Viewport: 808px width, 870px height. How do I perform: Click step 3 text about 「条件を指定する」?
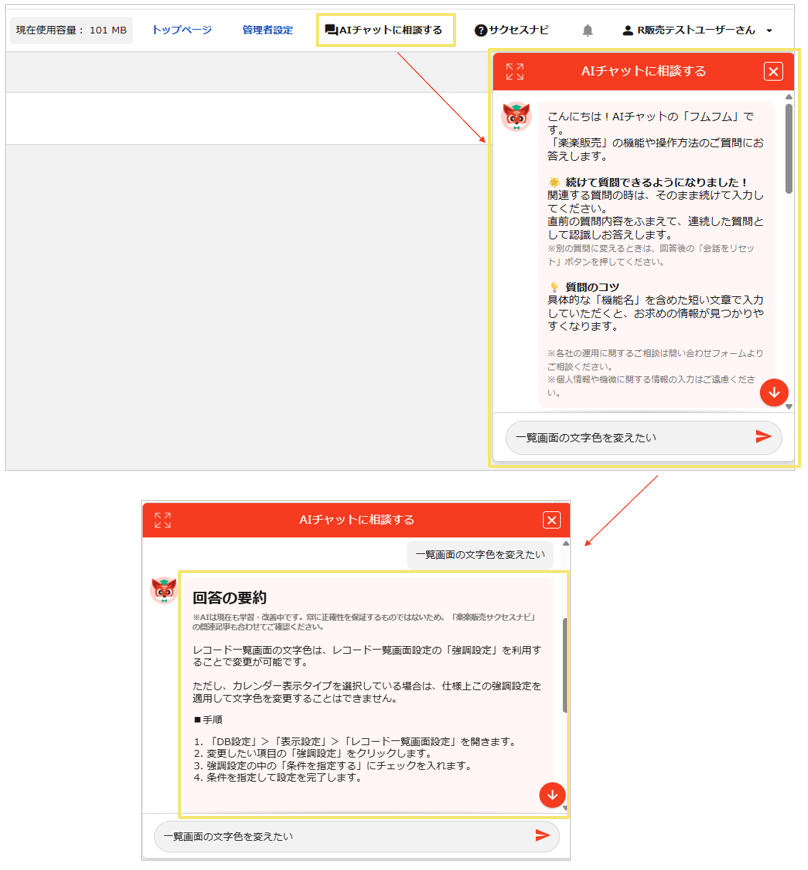[x=333, y=766]
